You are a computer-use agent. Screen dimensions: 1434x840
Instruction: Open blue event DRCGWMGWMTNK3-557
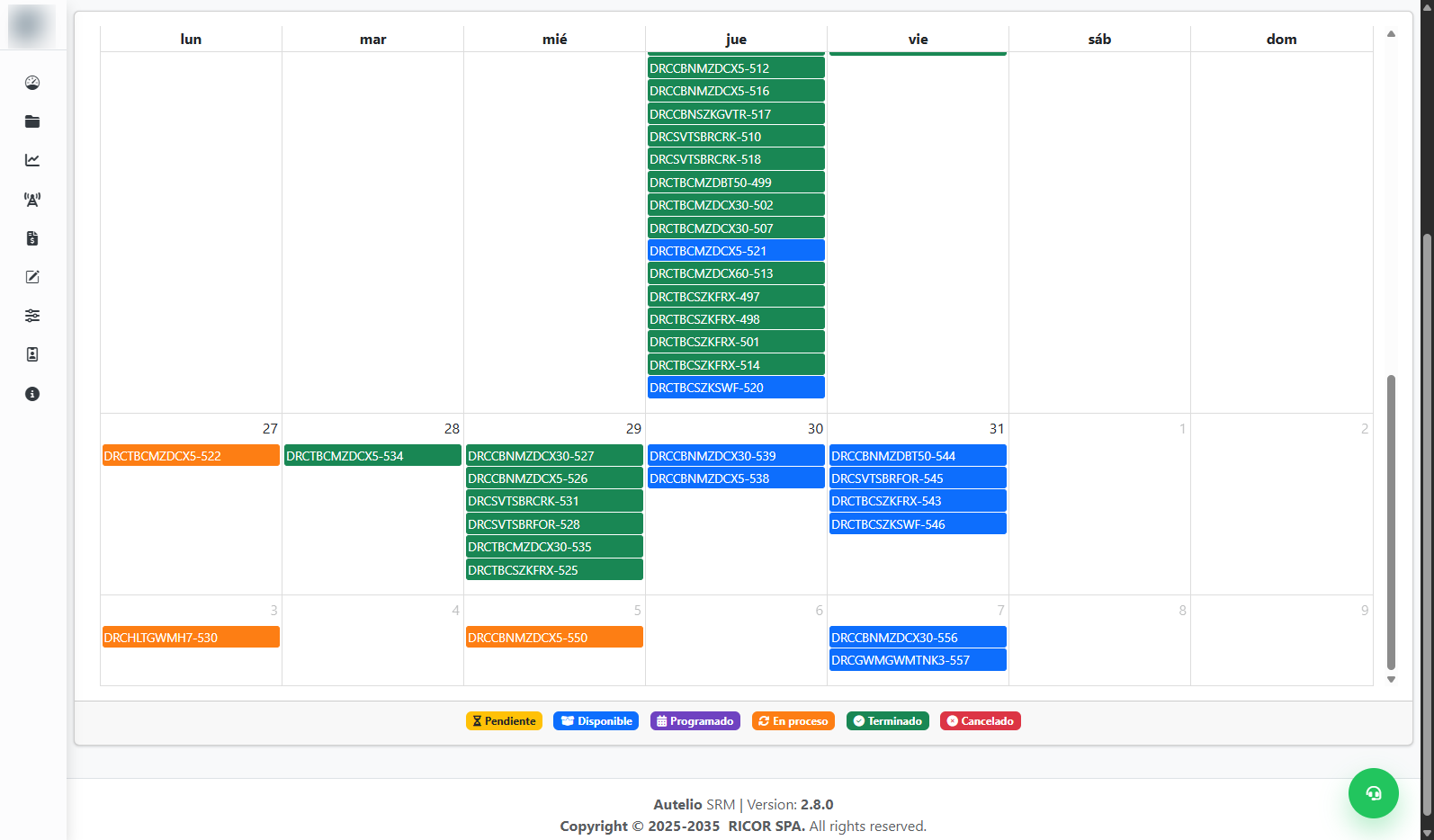click(918, 660)
